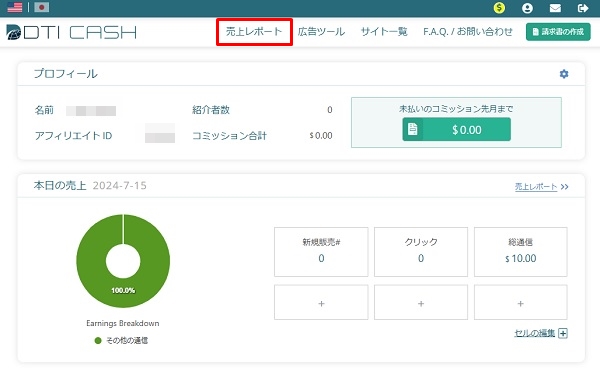Click the DTI CASH logo
Screen dimensions: 600x368
[x=72, y=32]
